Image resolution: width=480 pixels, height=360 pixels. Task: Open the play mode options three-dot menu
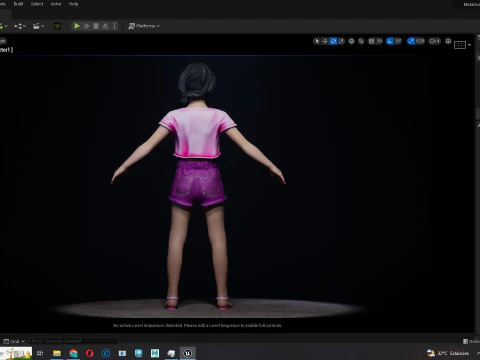(114, 26)
